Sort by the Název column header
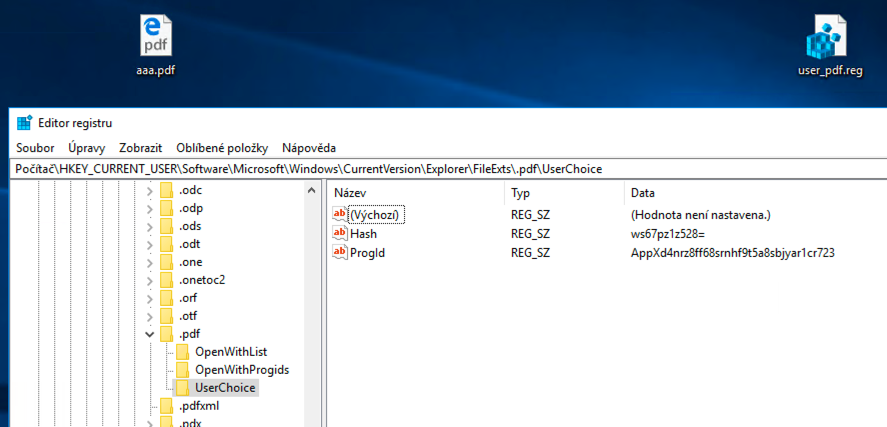This screenshot has height=427, width=887. [x=416, y=193]
